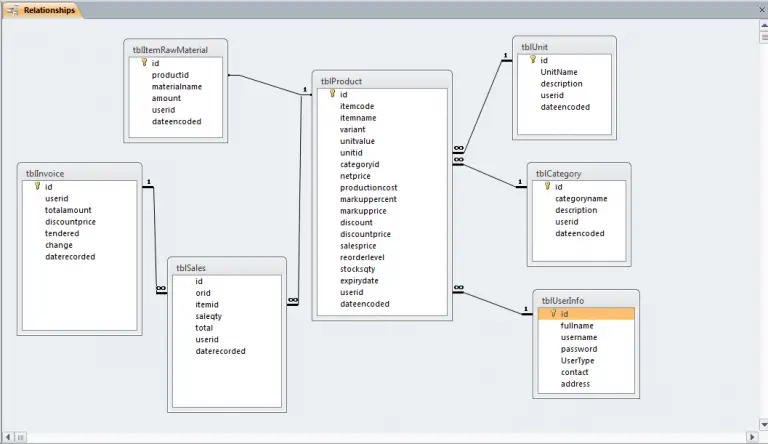Screen dimensions: 768x444
Task: Switch to the Relationships tab
Action: pos(46,10)
